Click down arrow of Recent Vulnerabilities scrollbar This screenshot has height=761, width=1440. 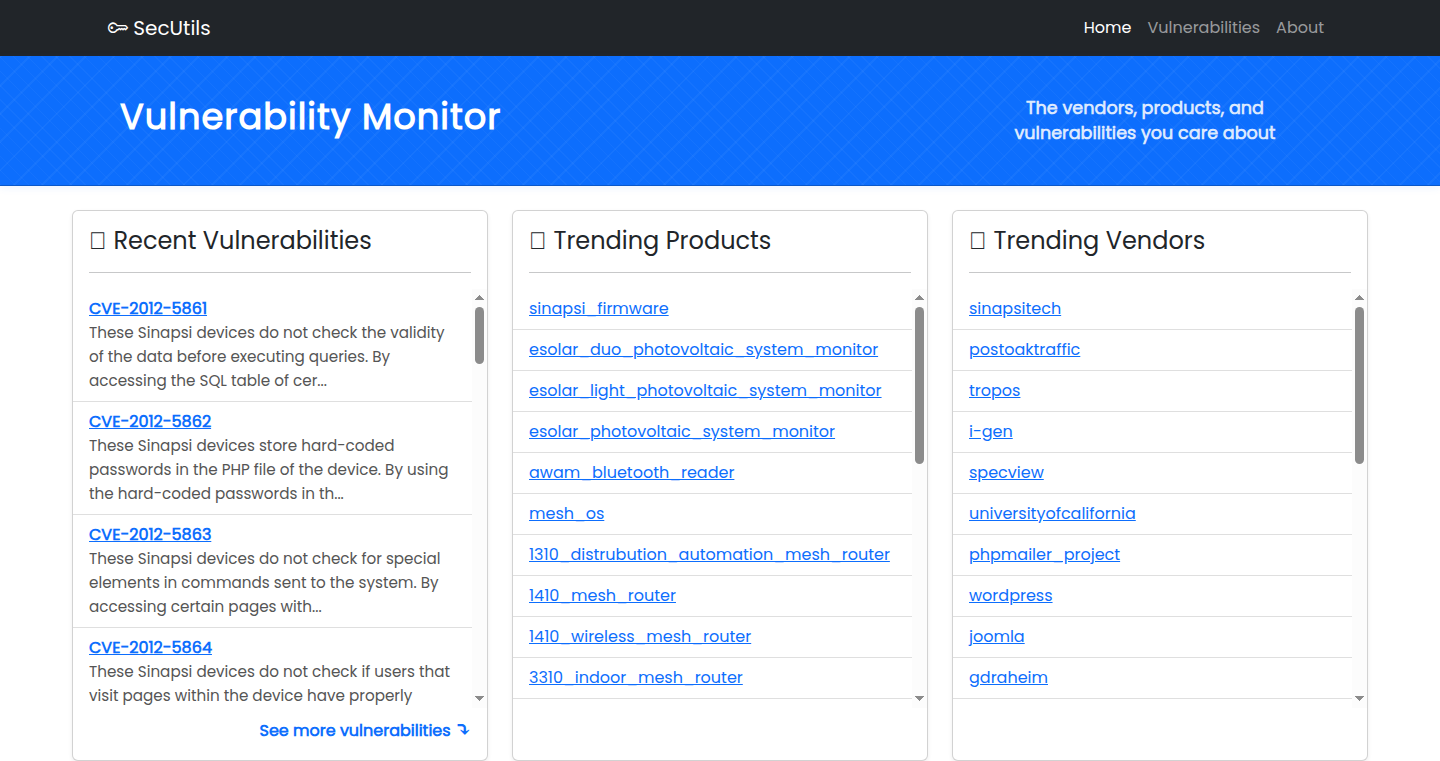point(479,698)
